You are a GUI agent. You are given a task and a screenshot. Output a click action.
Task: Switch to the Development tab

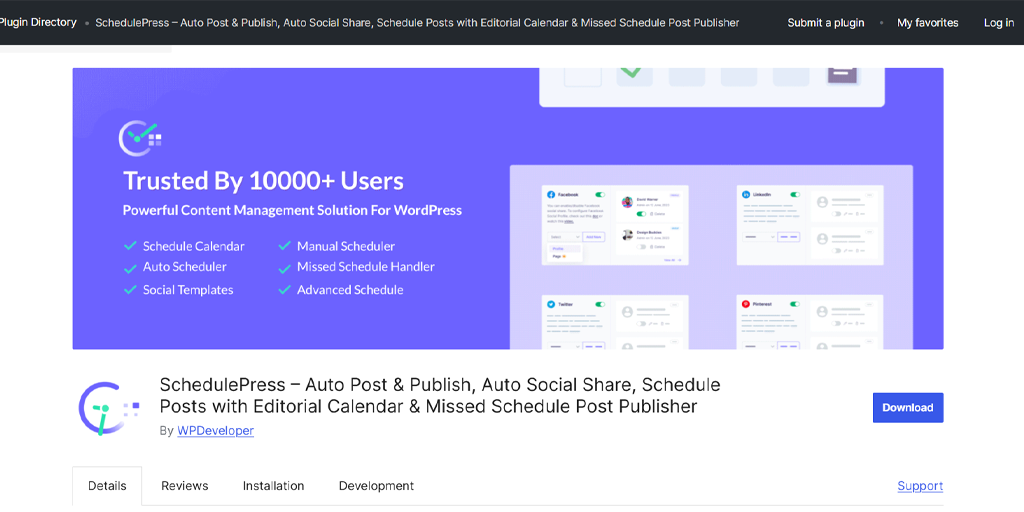click(376, 486)
